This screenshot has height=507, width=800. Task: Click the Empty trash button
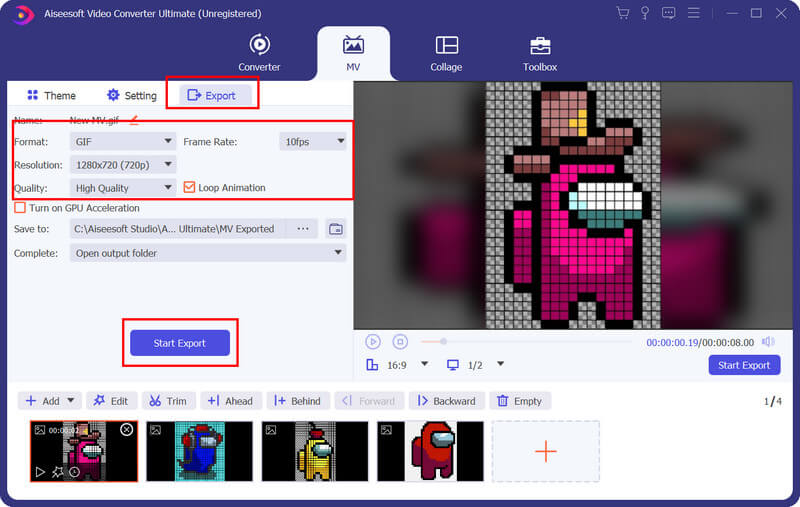click(x=520, y=401)
